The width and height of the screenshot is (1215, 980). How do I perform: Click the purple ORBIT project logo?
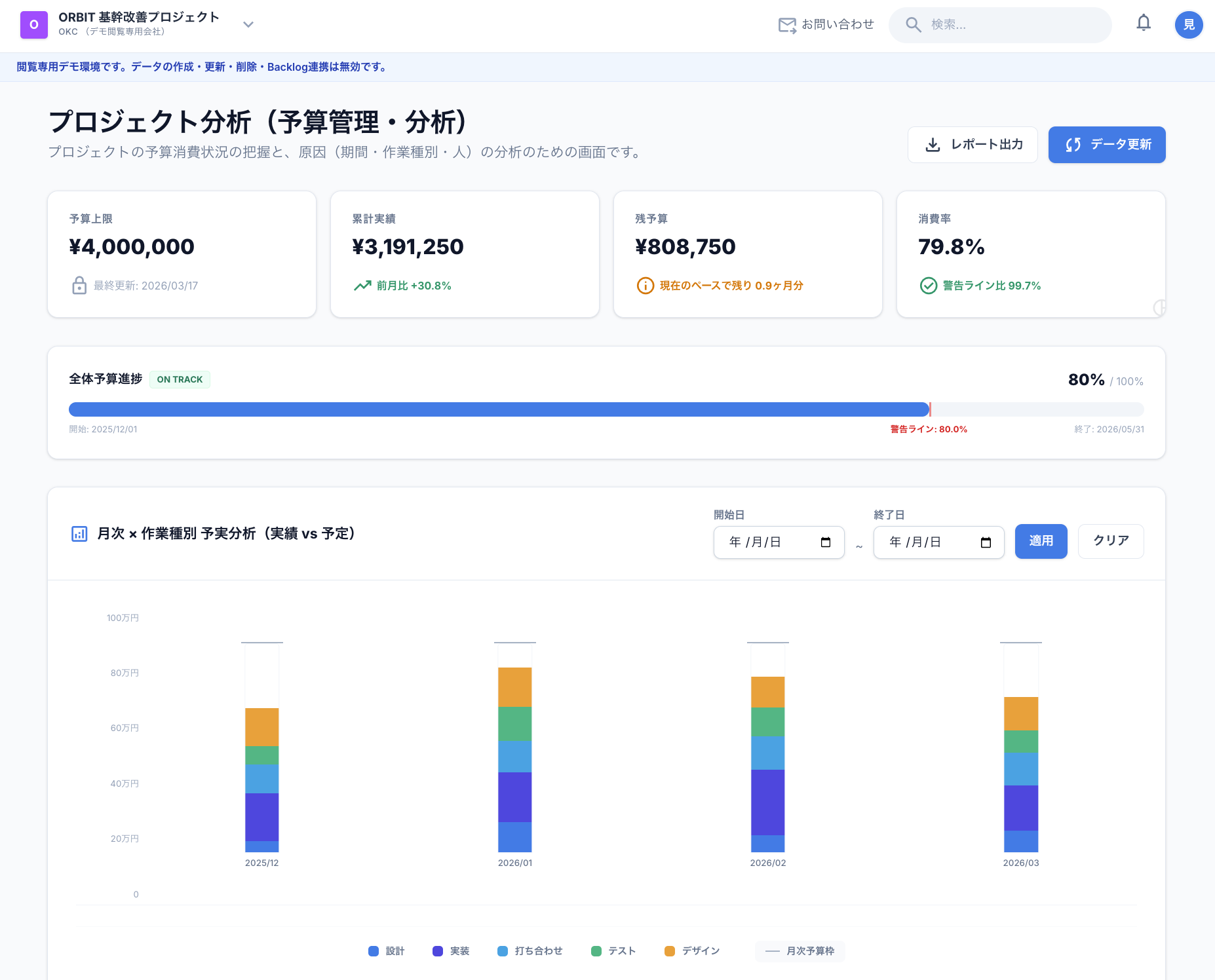34,25
